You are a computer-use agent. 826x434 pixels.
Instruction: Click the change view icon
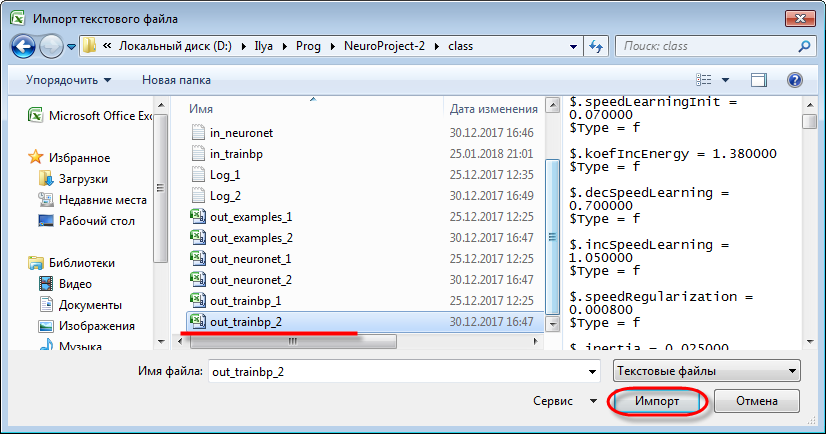(704, 80)
